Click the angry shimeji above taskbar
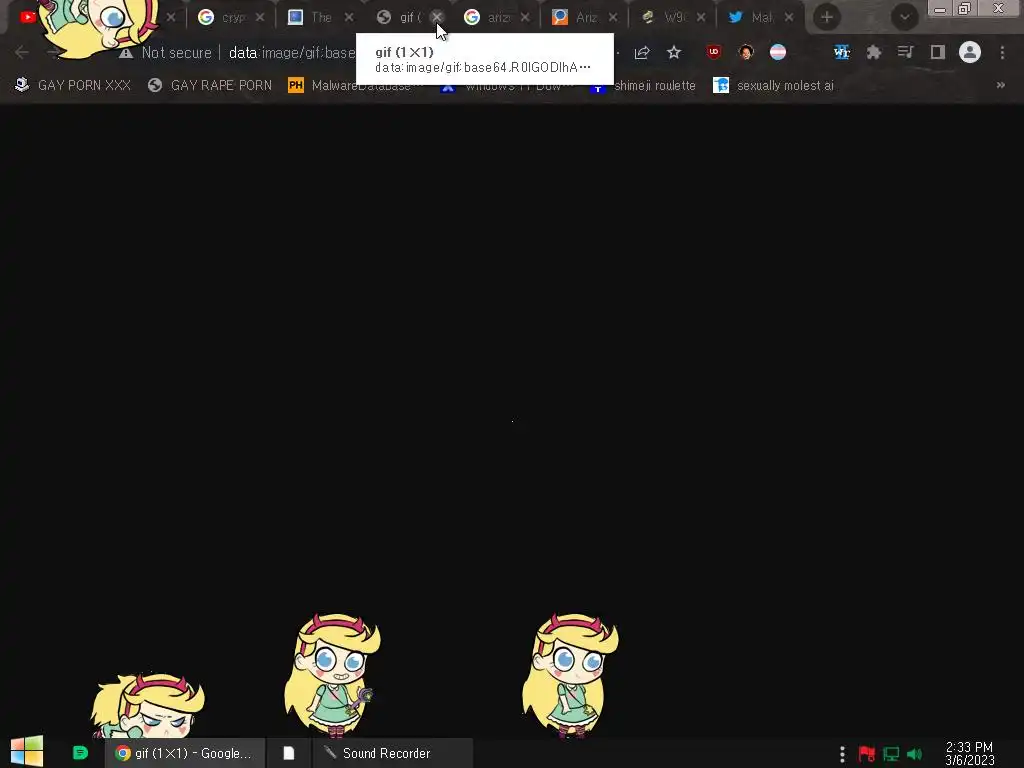Viewport: 1024px width, 768px height. pyautogui.click(x=148, y=706)
